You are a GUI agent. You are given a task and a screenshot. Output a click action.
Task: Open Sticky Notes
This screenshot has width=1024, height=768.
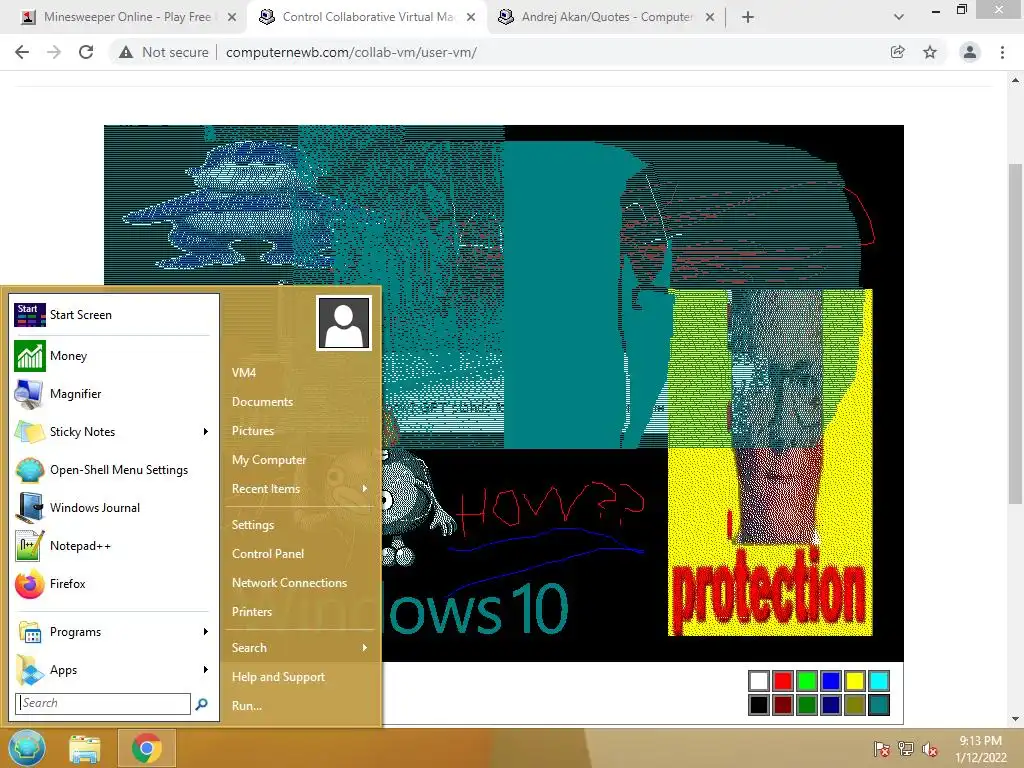[114, 432]
